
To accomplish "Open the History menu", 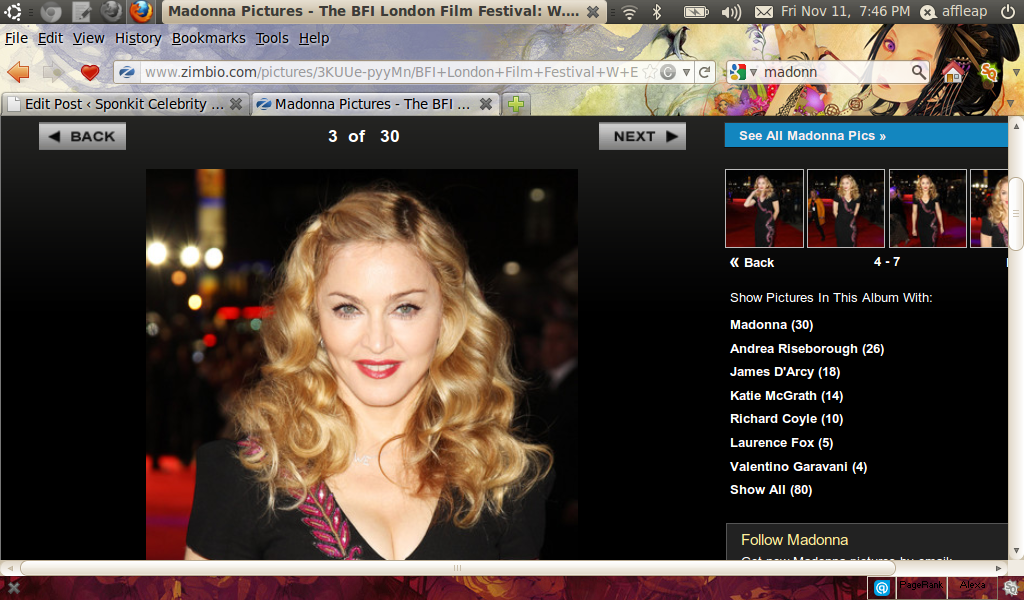I will tap(138, 39).
